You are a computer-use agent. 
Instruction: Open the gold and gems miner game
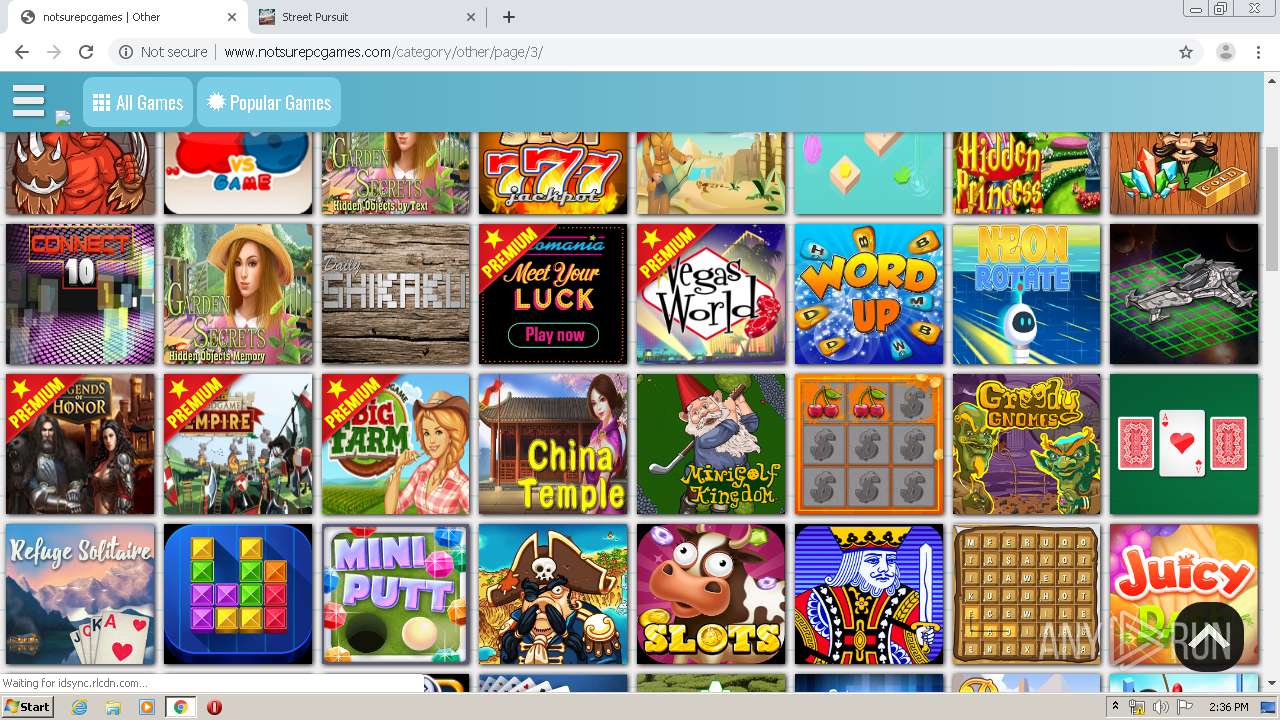pyautogui.click(x=1184, y=173)
